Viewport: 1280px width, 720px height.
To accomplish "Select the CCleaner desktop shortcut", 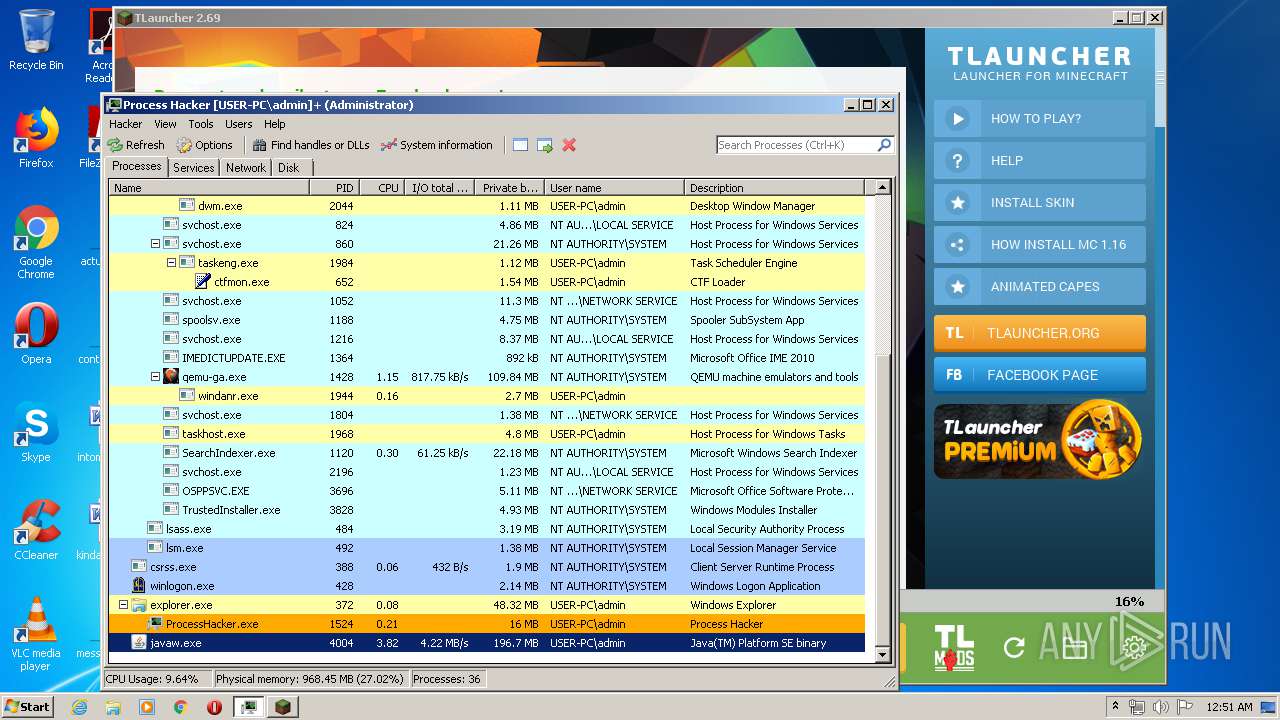I will click(36, 529).
